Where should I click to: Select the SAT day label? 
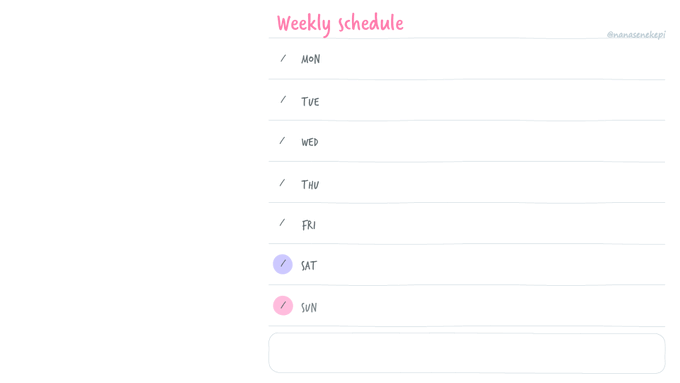(x=309, y=265)
